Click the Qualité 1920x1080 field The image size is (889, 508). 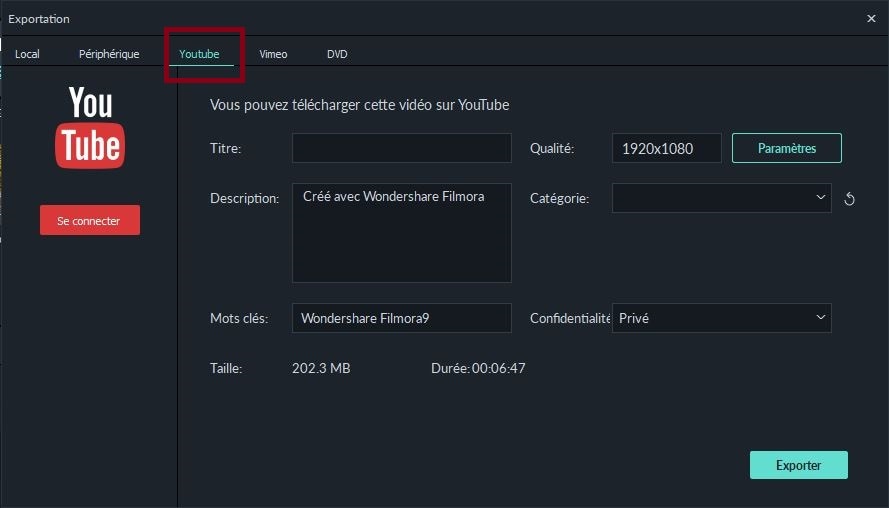[666, 148]
